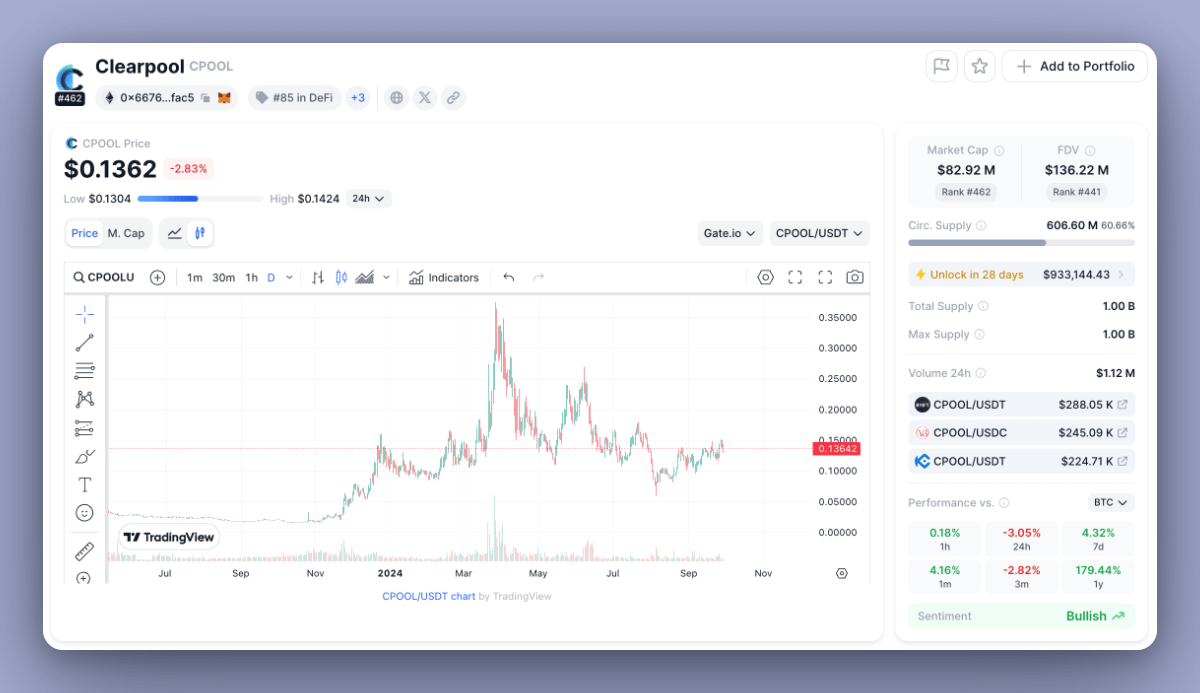The width and height of the screenshot is (1200, 693).
Task: Take chart snapshot camera icon
Action: pyautogui.click(x=855, y=277)
